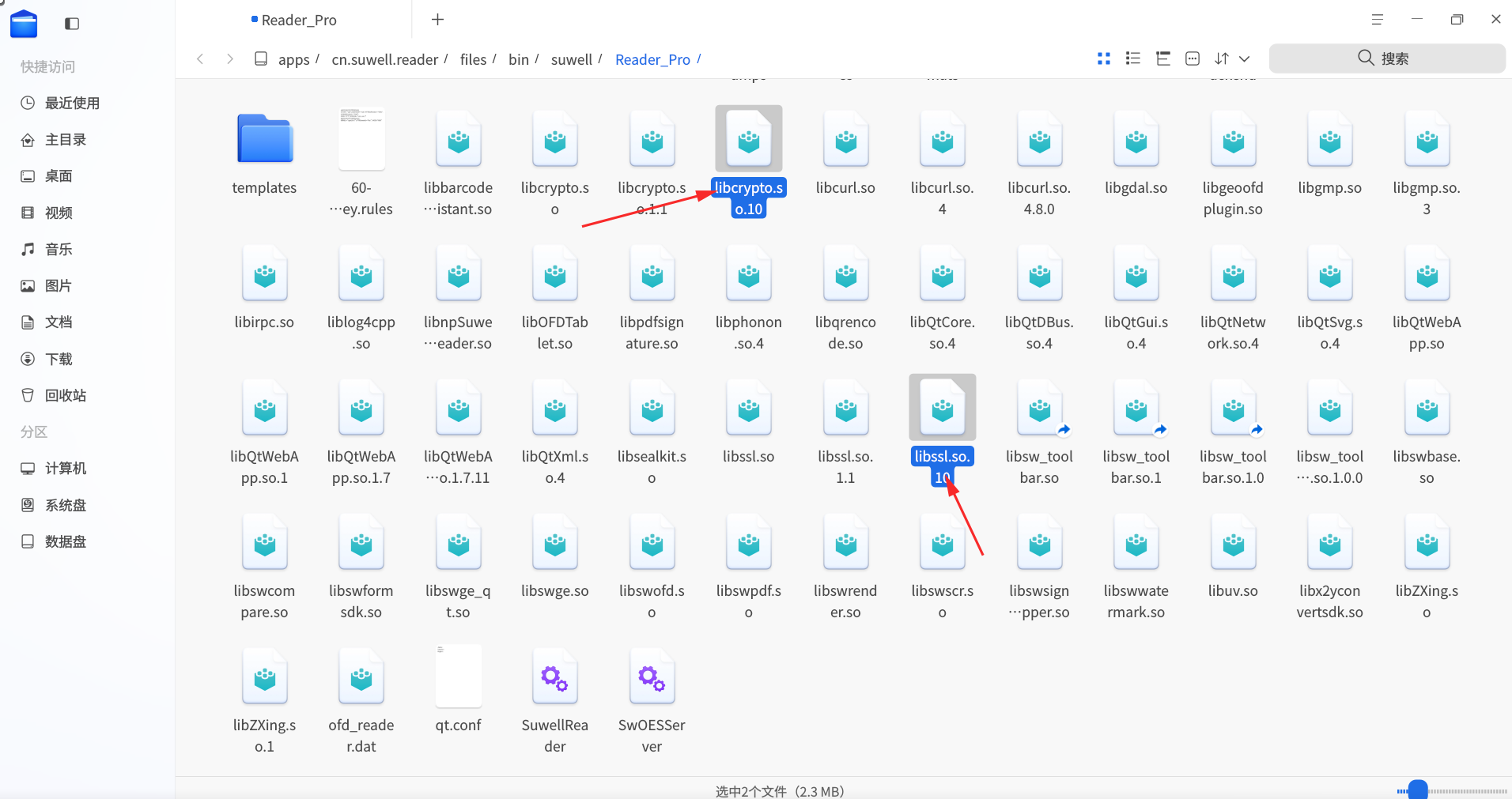Viewport: 1512px width, 799px height.
Task: Toggle the sidebar panel icon
Action: [x=72, y=24]
